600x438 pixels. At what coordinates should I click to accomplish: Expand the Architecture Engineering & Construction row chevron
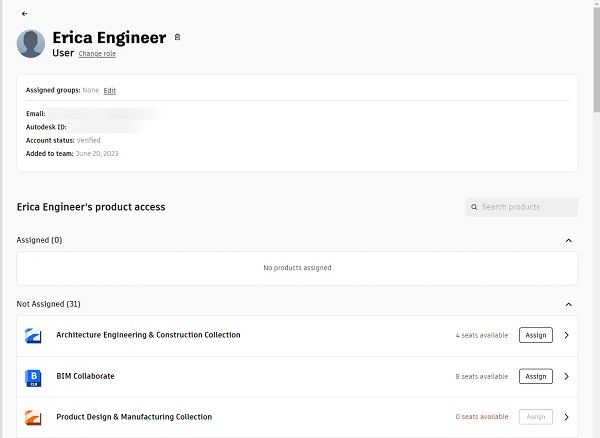[566, 335]
